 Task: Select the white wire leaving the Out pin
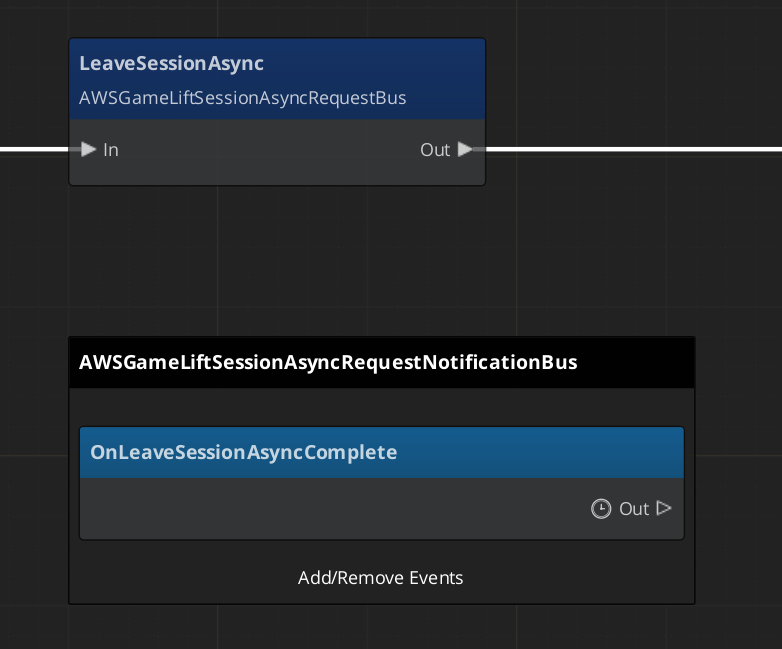coord(630,150)
